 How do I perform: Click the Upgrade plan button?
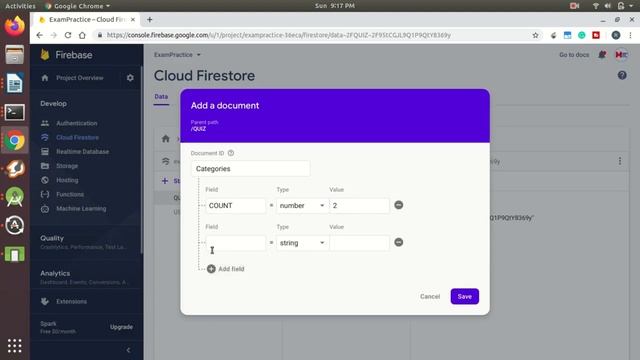point(121,327)
